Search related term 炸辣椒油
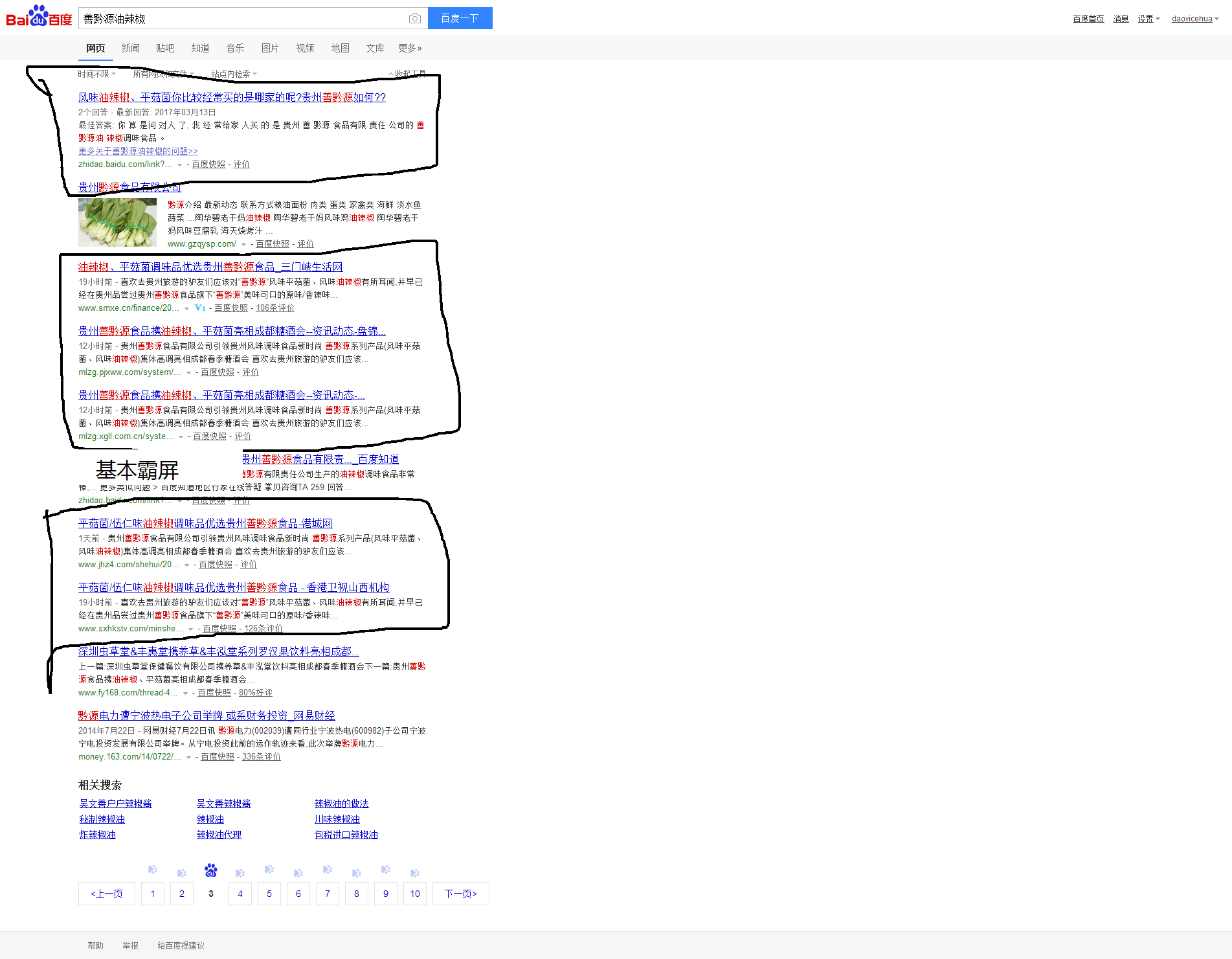Image resolution: width=1232 pixels, height=959 pixels. 97,835
